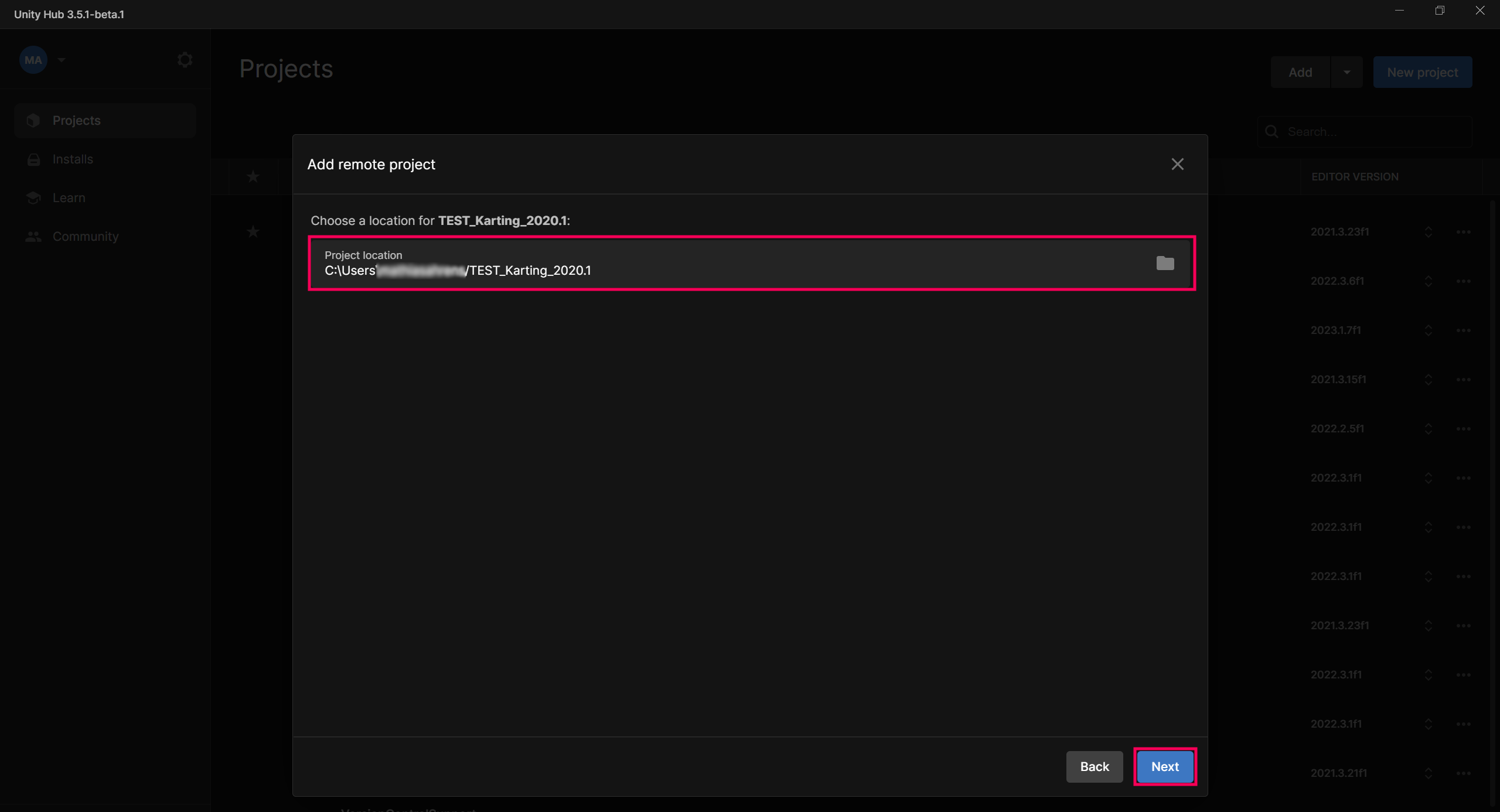The width and height of the screenshot is (1500, 812).
Task: Open more options for editor version 2022.3.6f1
Action: (1464, 281)
